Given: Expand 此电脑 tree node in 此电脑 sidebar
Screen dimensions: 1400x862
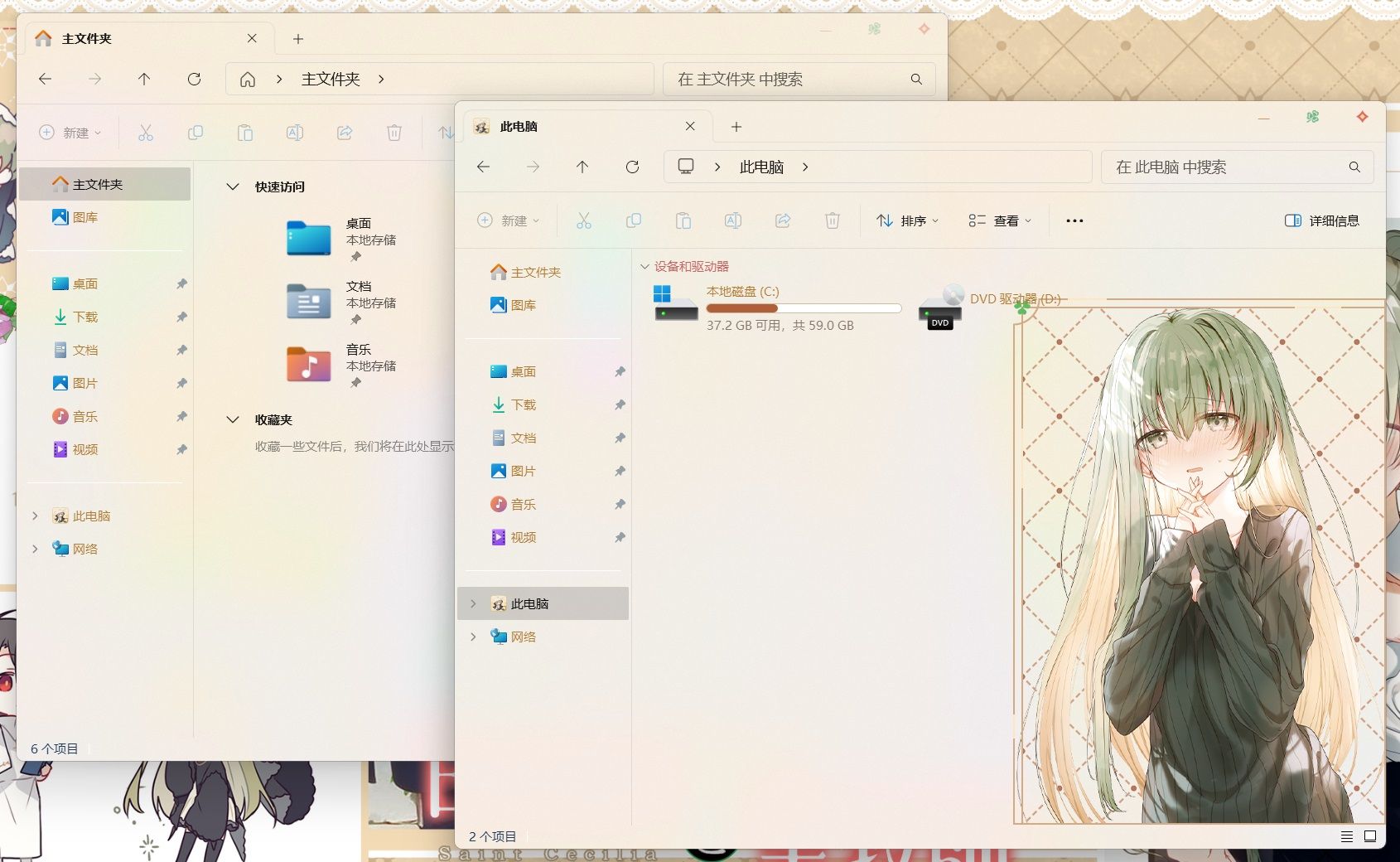Looking at the screenshot, I should tap(473, 603).
